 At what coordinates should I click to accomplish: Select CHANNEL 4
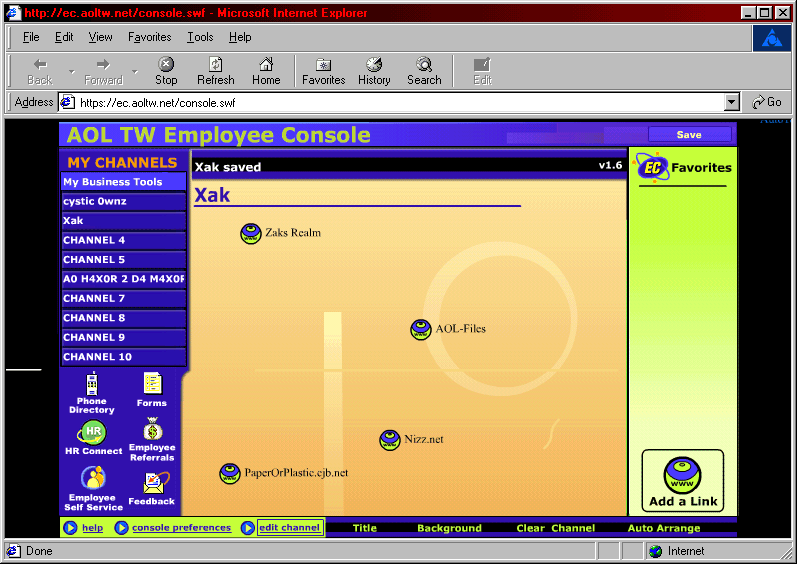tap(124, 240)
